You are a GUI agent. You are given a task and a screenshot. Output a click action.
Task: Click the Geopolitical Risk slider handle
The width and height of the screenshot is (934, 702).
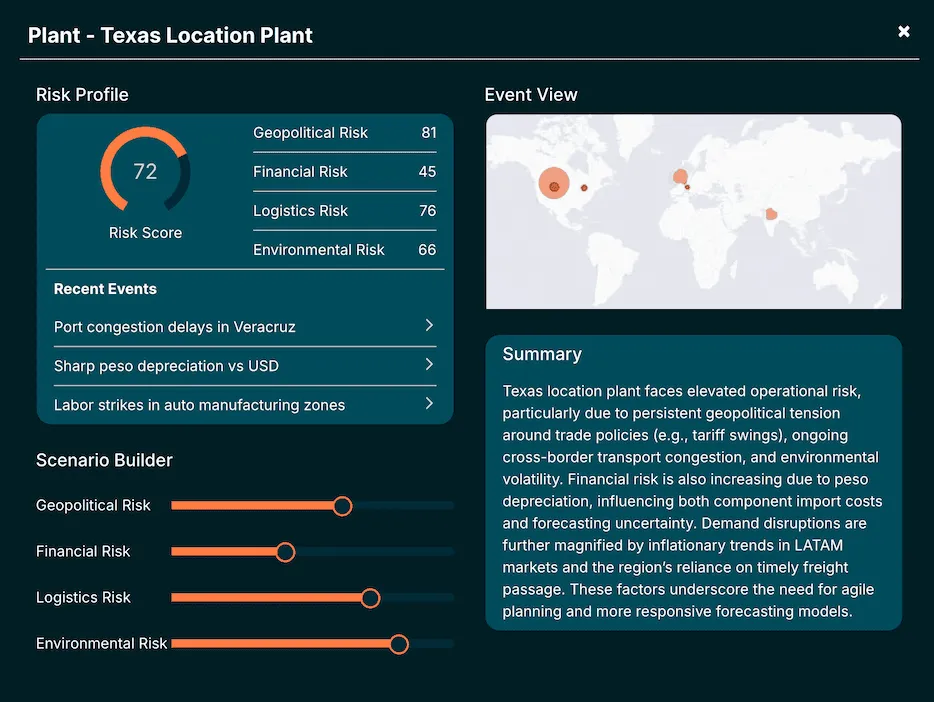342,506
